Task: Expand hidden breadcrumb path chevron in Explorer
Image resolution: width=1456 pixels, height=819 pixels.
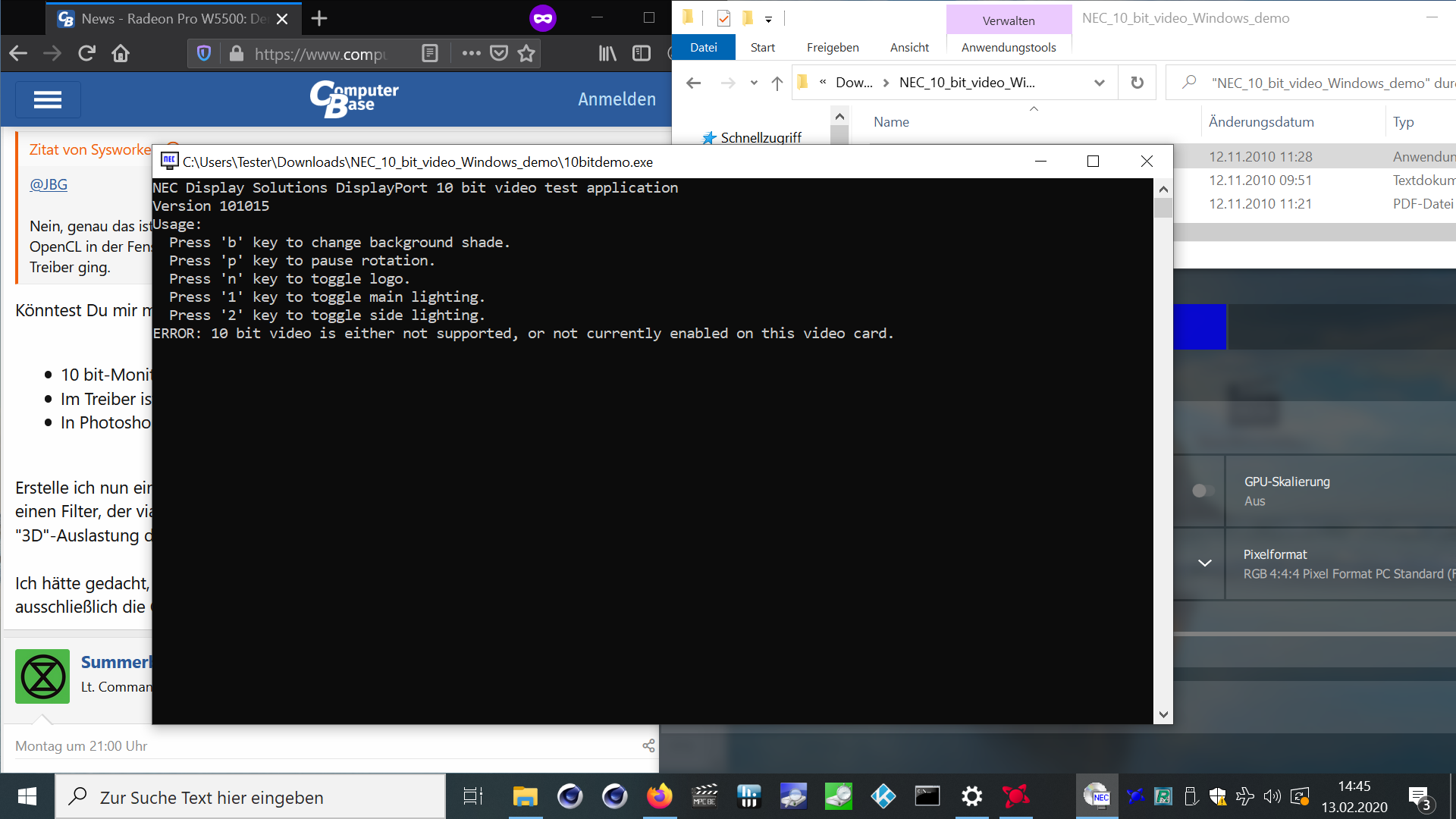Action: click(823, 82)
